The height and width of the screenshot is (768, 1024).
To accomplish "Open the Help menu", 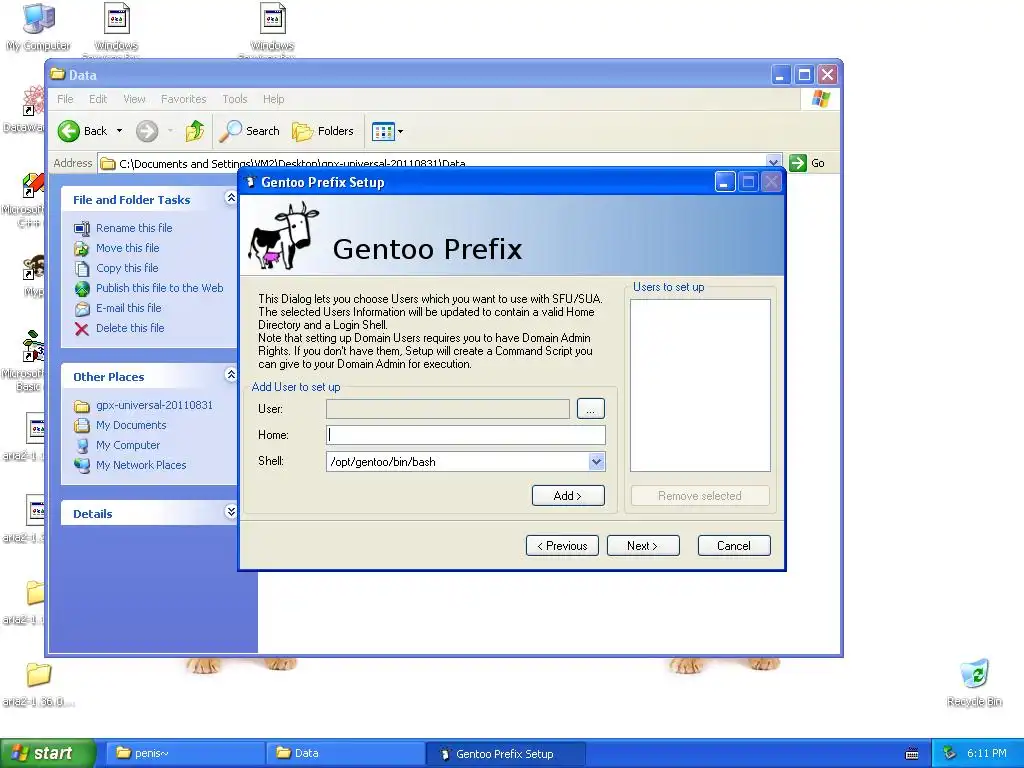I will (274, 99).
